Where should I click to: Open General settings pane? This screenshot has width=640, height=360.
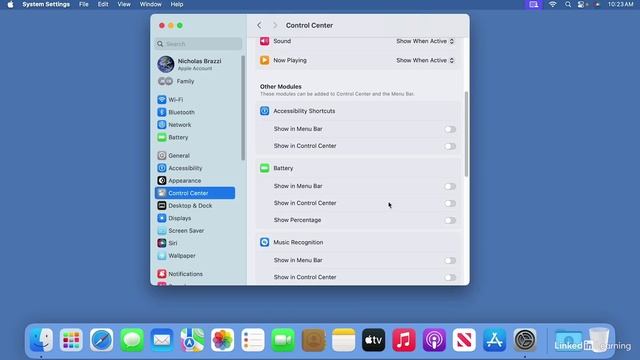pos(195,156)
